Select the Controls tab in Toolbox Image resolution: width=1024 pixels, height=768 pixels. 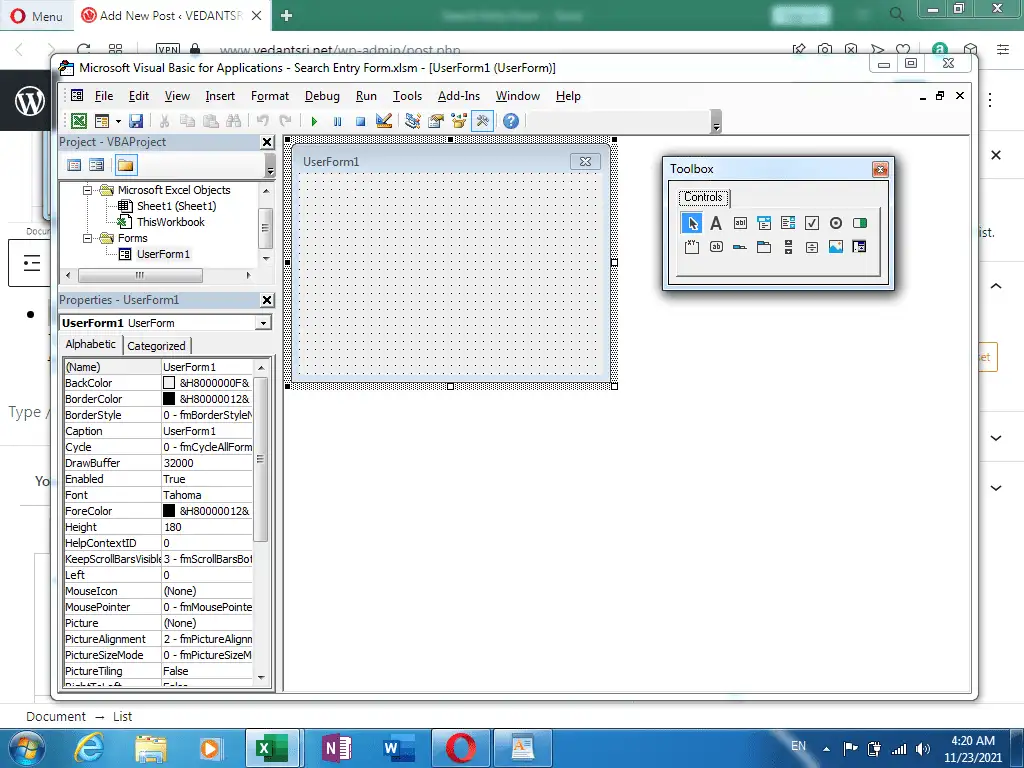point(703,197)
